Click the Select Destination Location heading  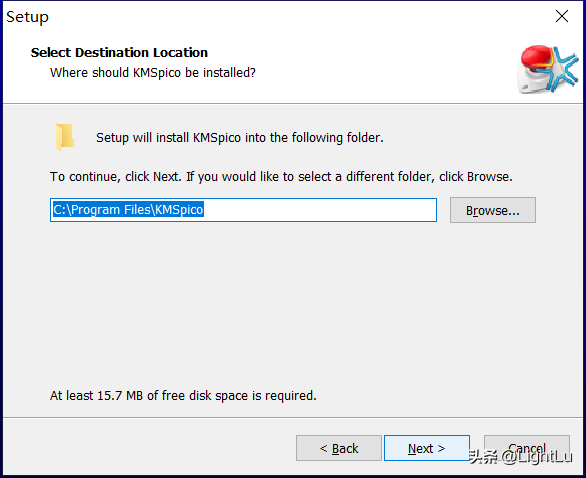pos(119,52)
